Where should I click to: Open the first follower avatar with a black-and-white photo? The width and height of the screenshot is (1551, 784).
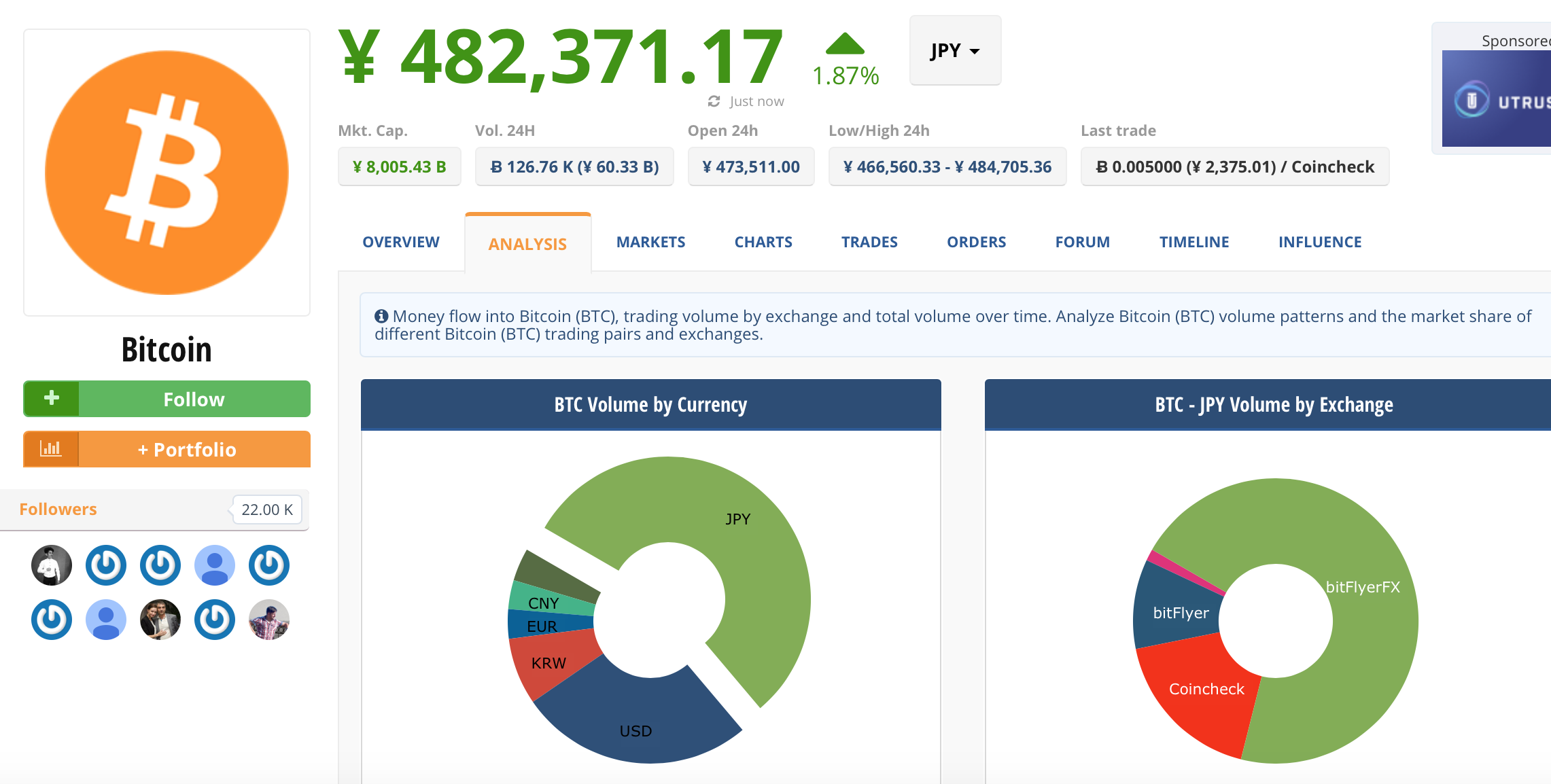(52, 565)
